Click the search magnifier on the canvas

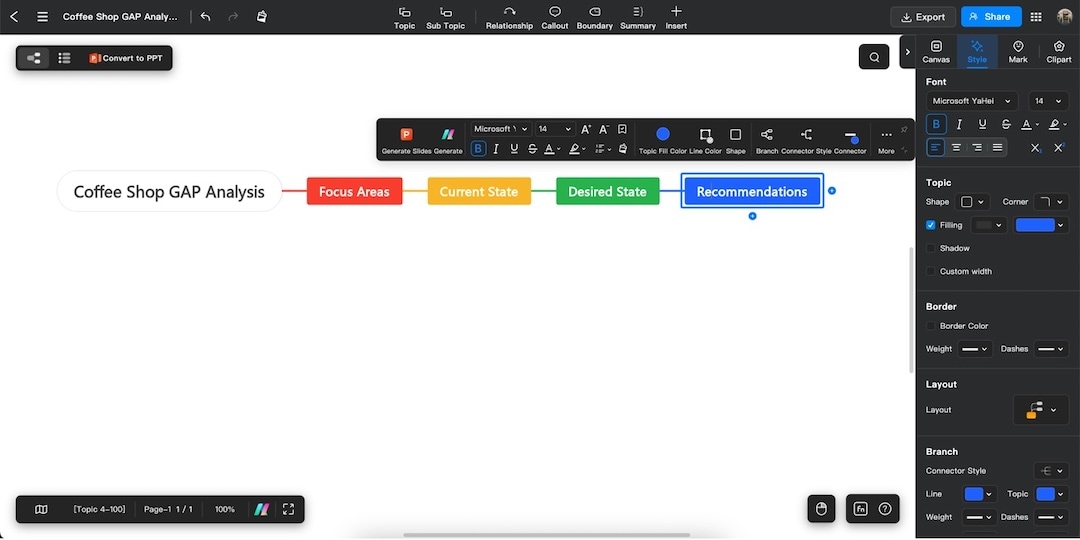coord(874,57)
